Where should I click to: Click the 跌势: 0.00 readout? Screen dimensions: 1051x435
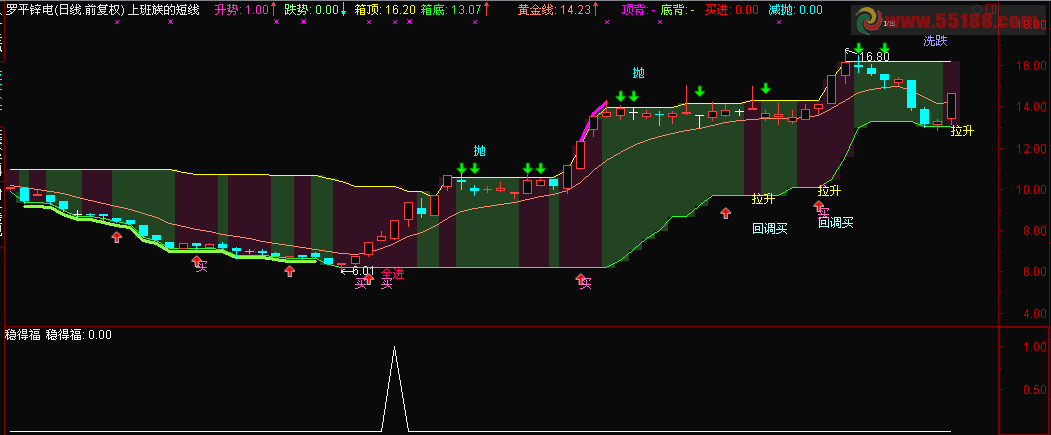pyautogui.click(x=311, y=10)
